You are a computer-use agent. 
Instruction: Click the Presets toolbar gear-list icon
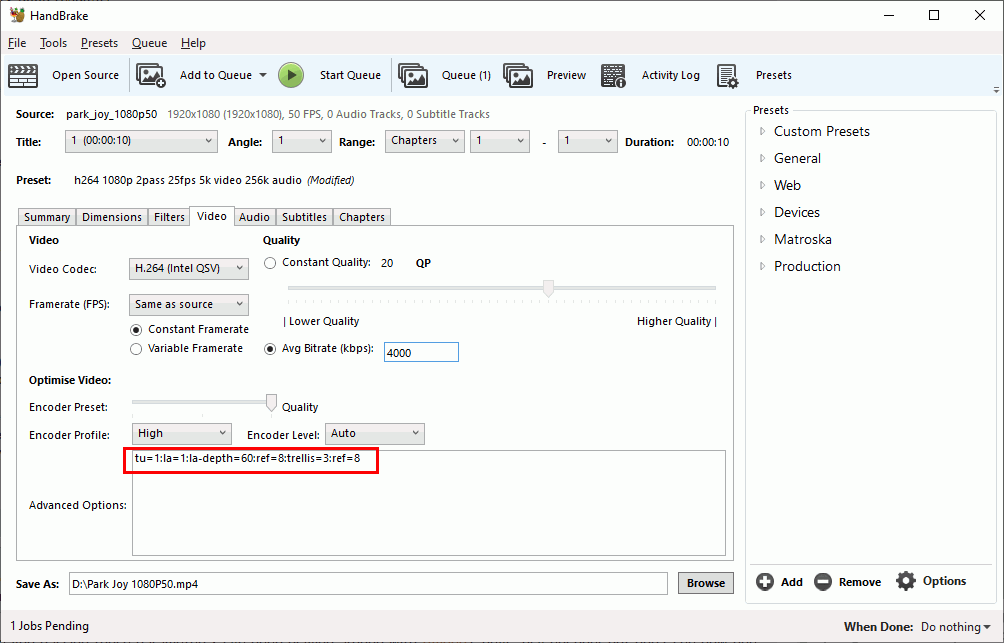727,76
